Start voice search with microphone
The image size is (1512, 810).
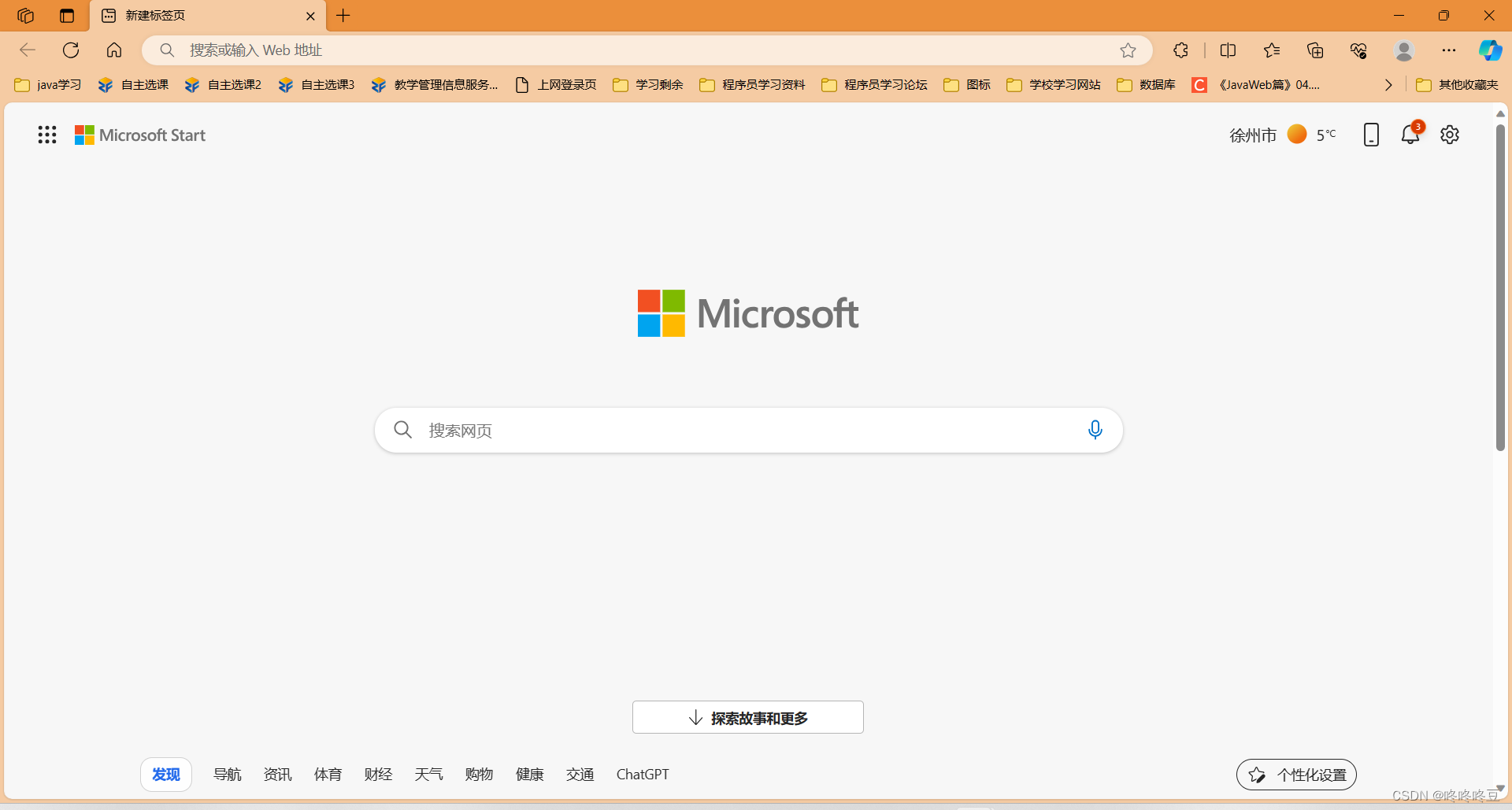click(1095, 430)
